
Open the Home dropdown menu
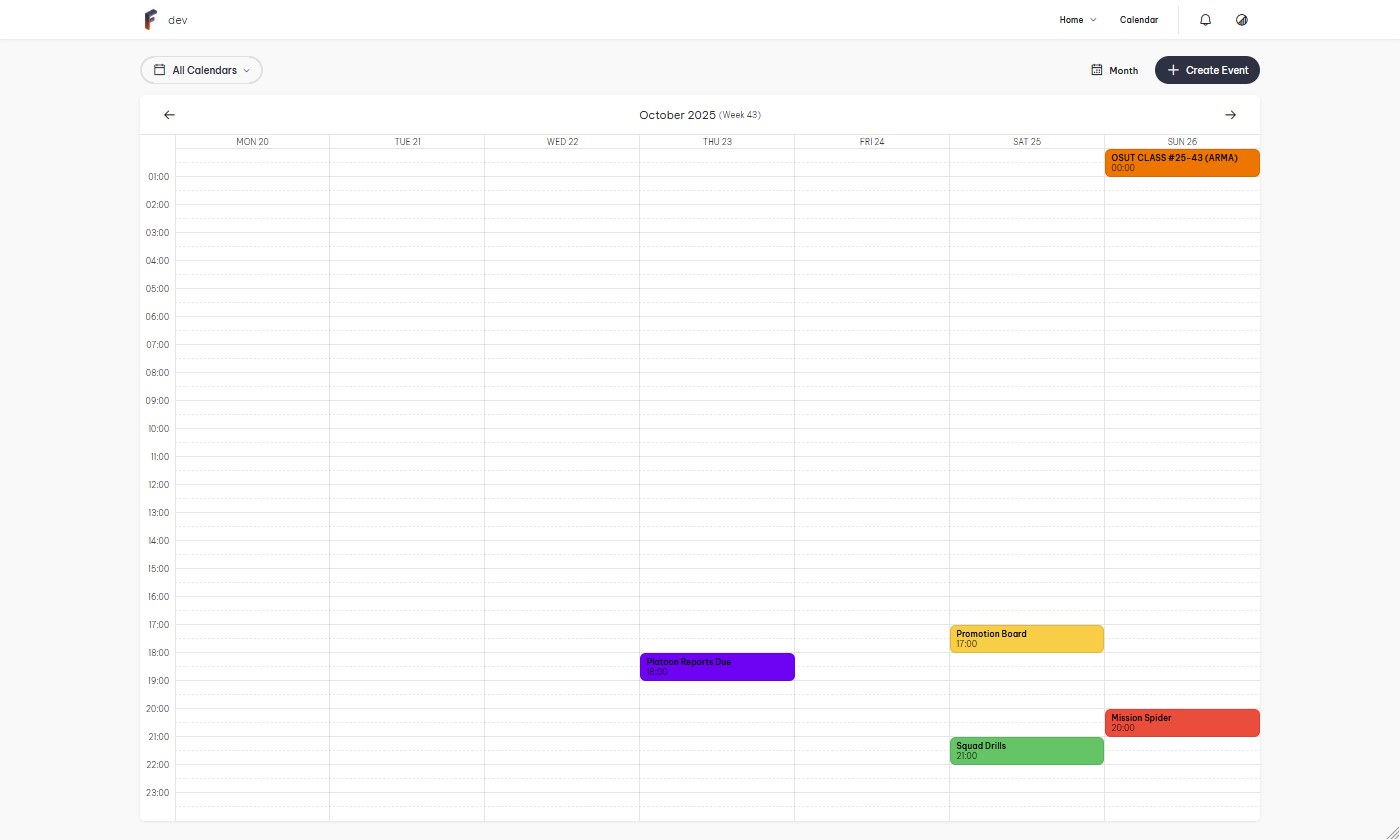(x=1078, y=20)
